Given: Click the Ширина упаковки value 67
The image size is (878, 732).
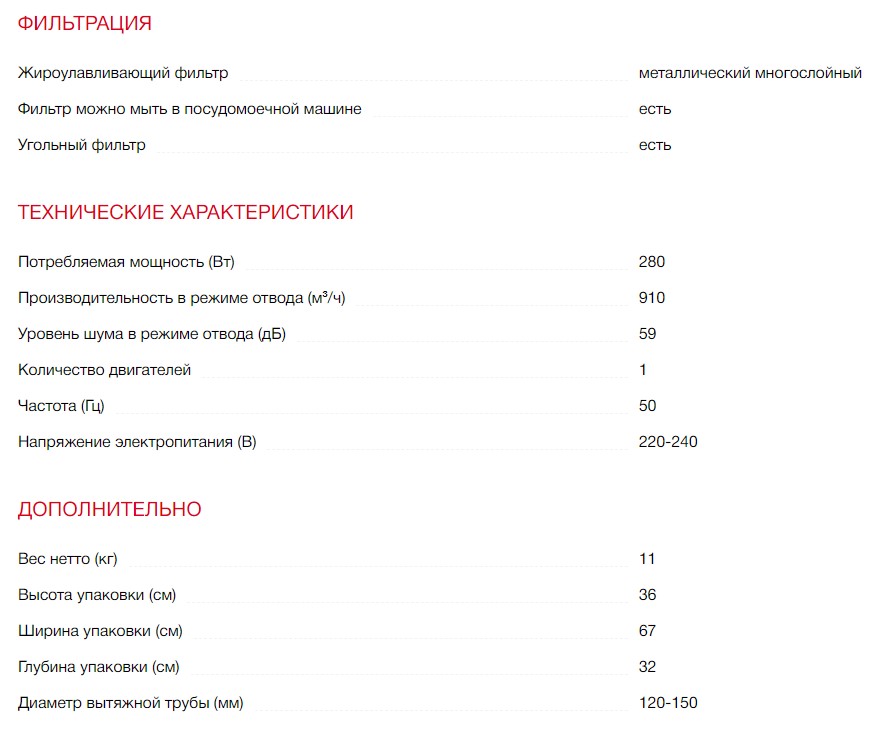Looking at the screenshot, I should [x=648, y=631].
